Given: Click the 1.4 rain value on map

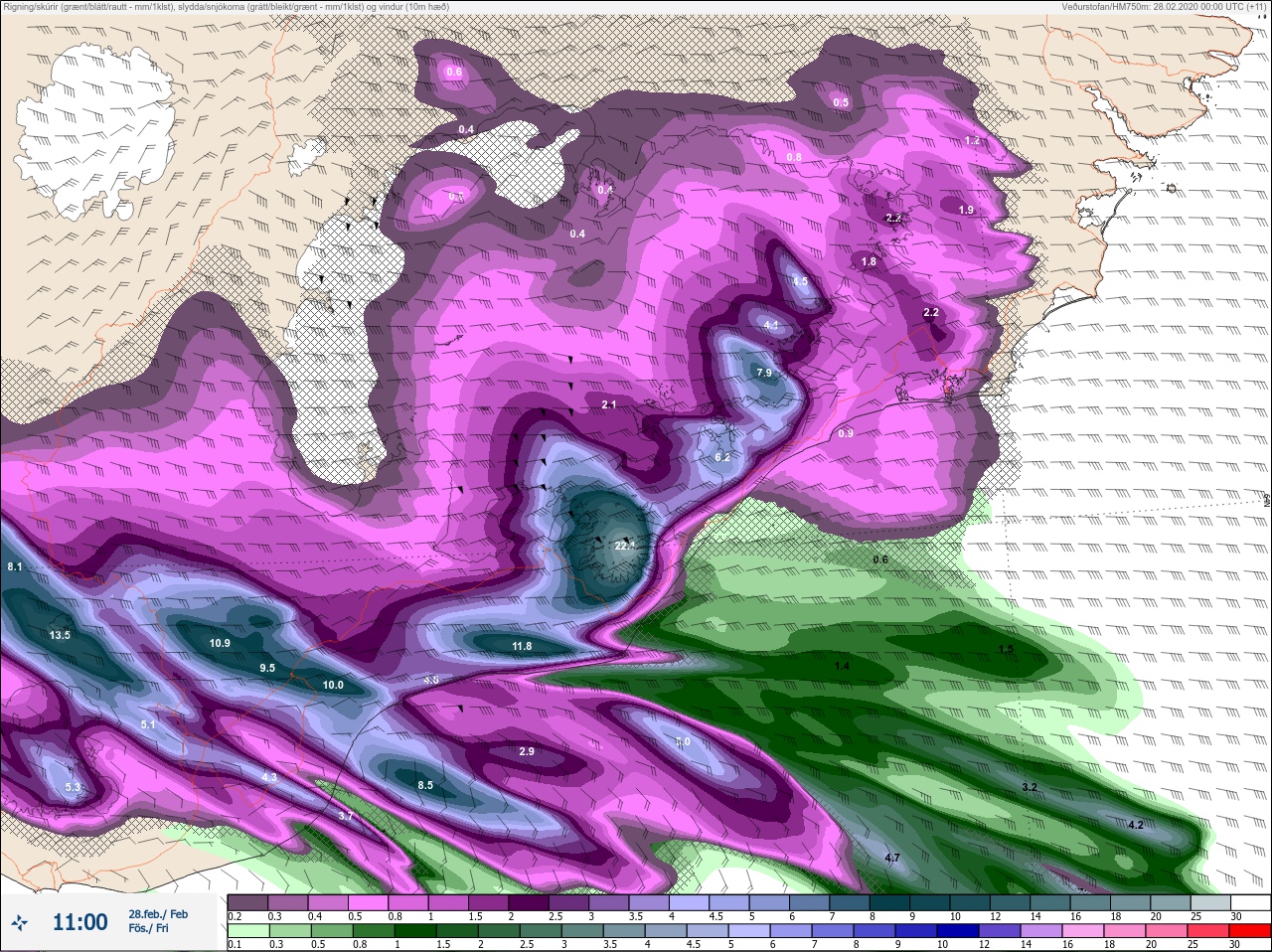Looking at the screenshot, I should point(843,666).
